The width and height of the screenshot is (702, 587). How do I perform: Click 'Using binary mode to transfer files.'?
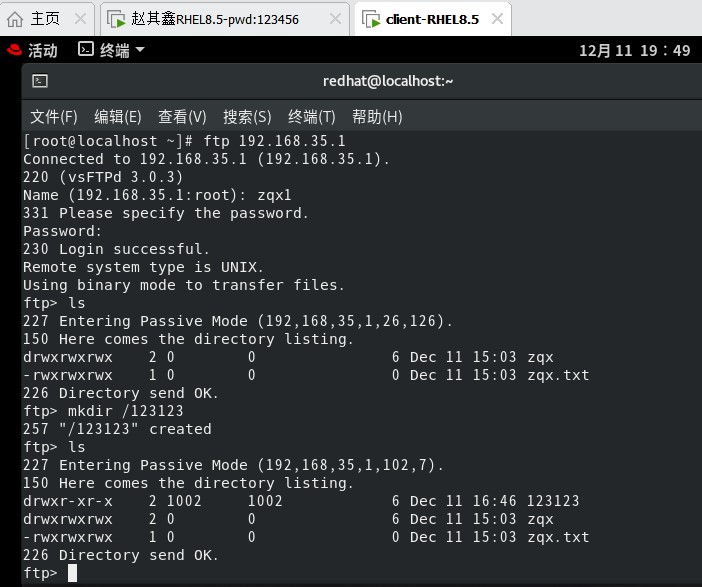(184, 285)
